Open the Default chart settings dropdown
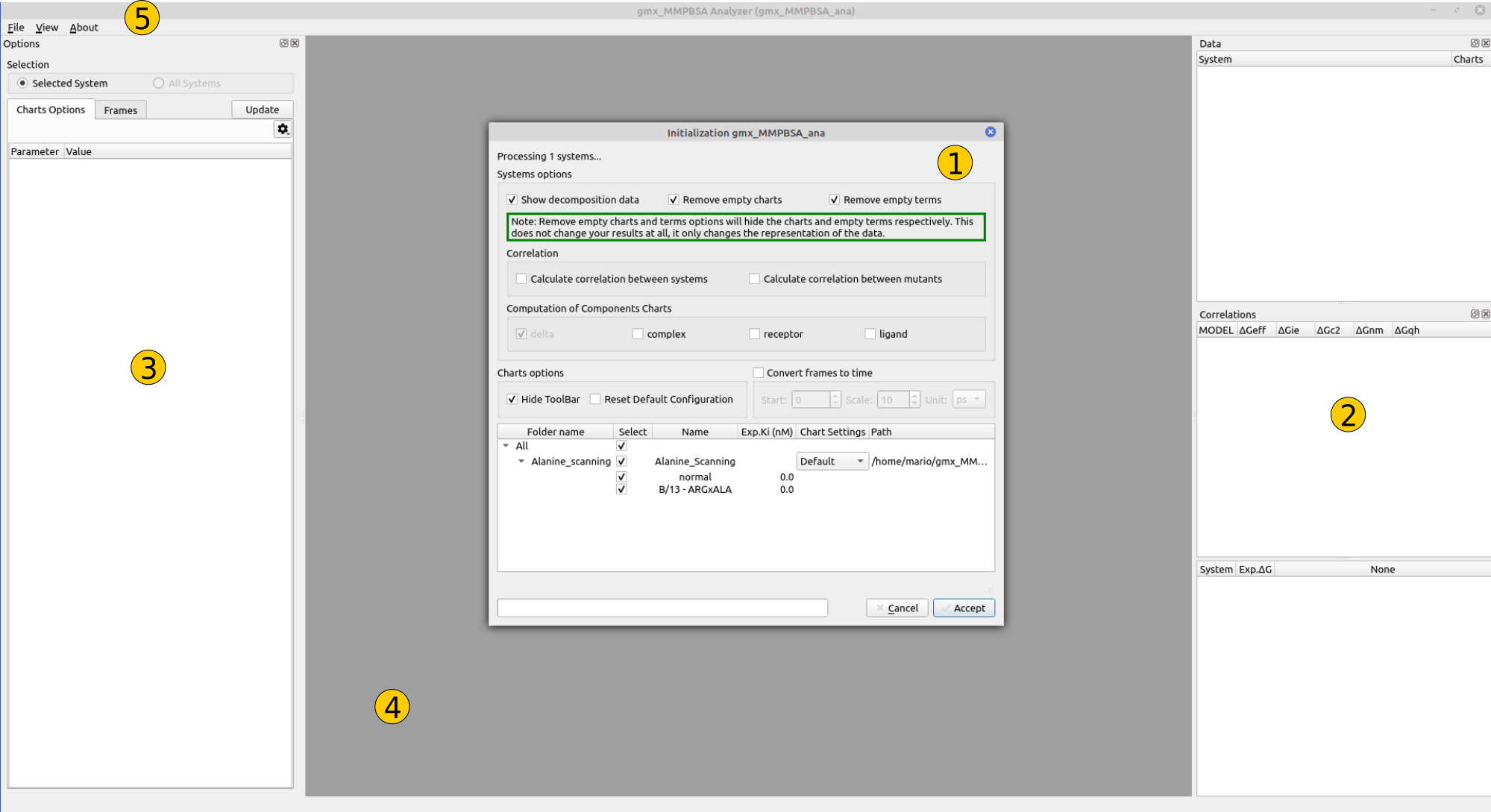The image size is (1491, 812). (831, 462)
